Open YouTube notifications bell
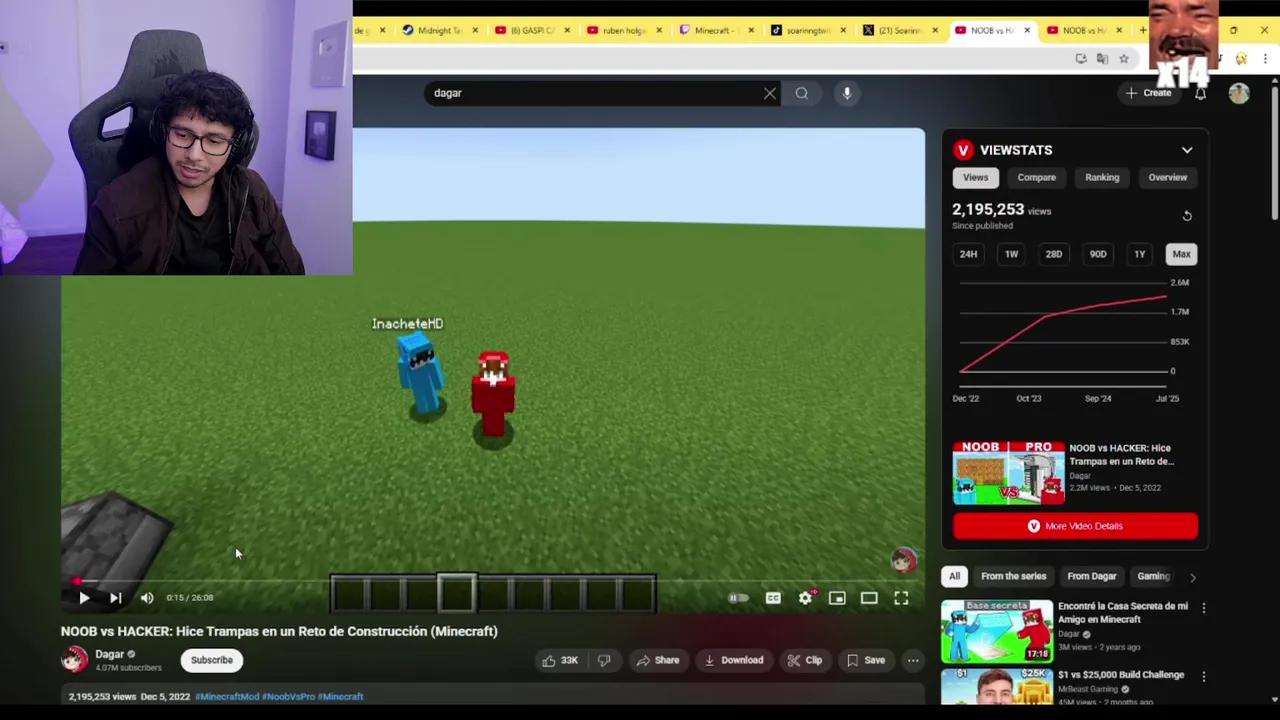The height and width of the screenshot is (720, 1280). pos(1200,93)
